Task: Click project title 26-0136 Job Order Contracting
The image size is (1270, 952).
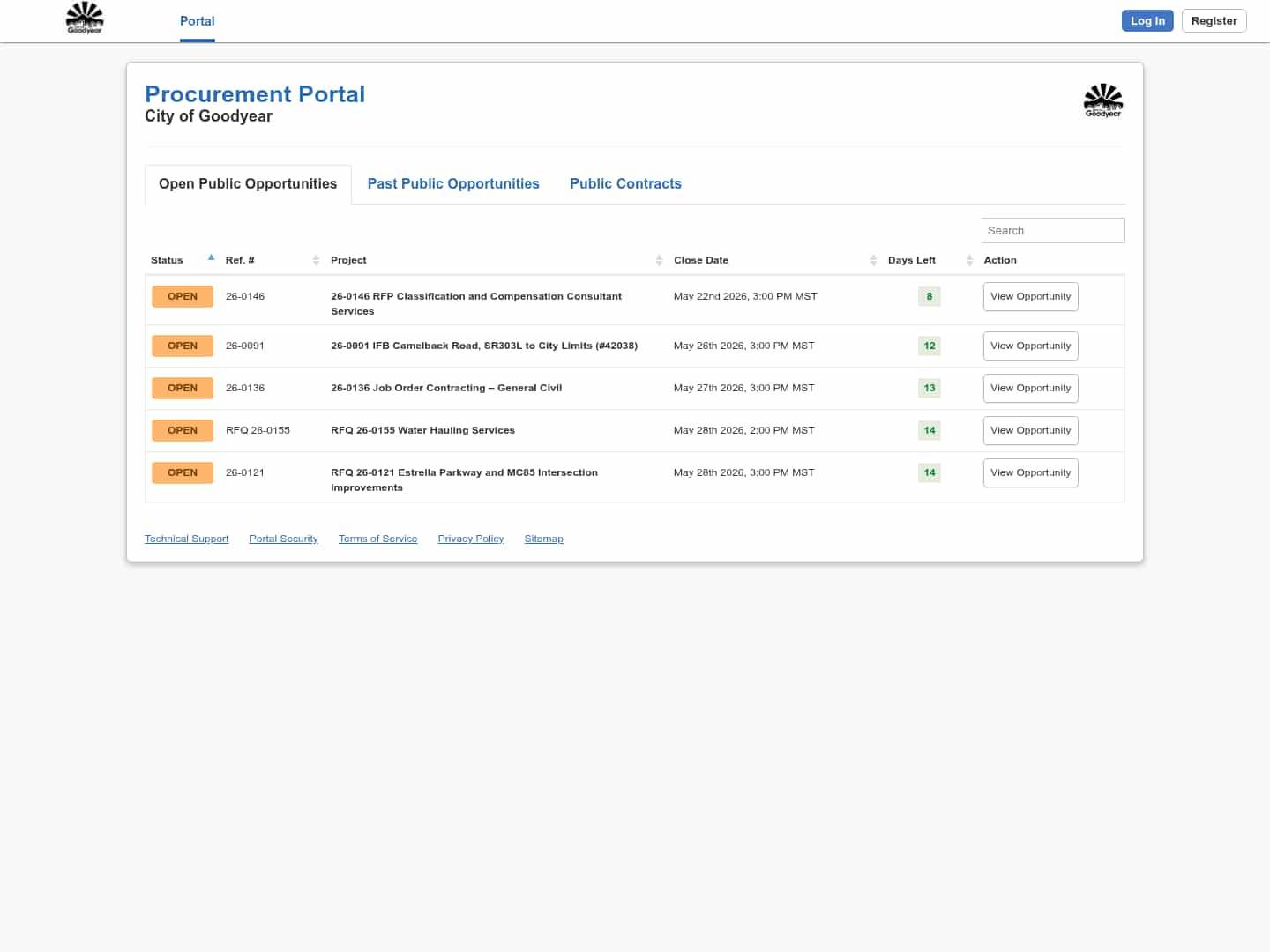Action: point(446,389)
